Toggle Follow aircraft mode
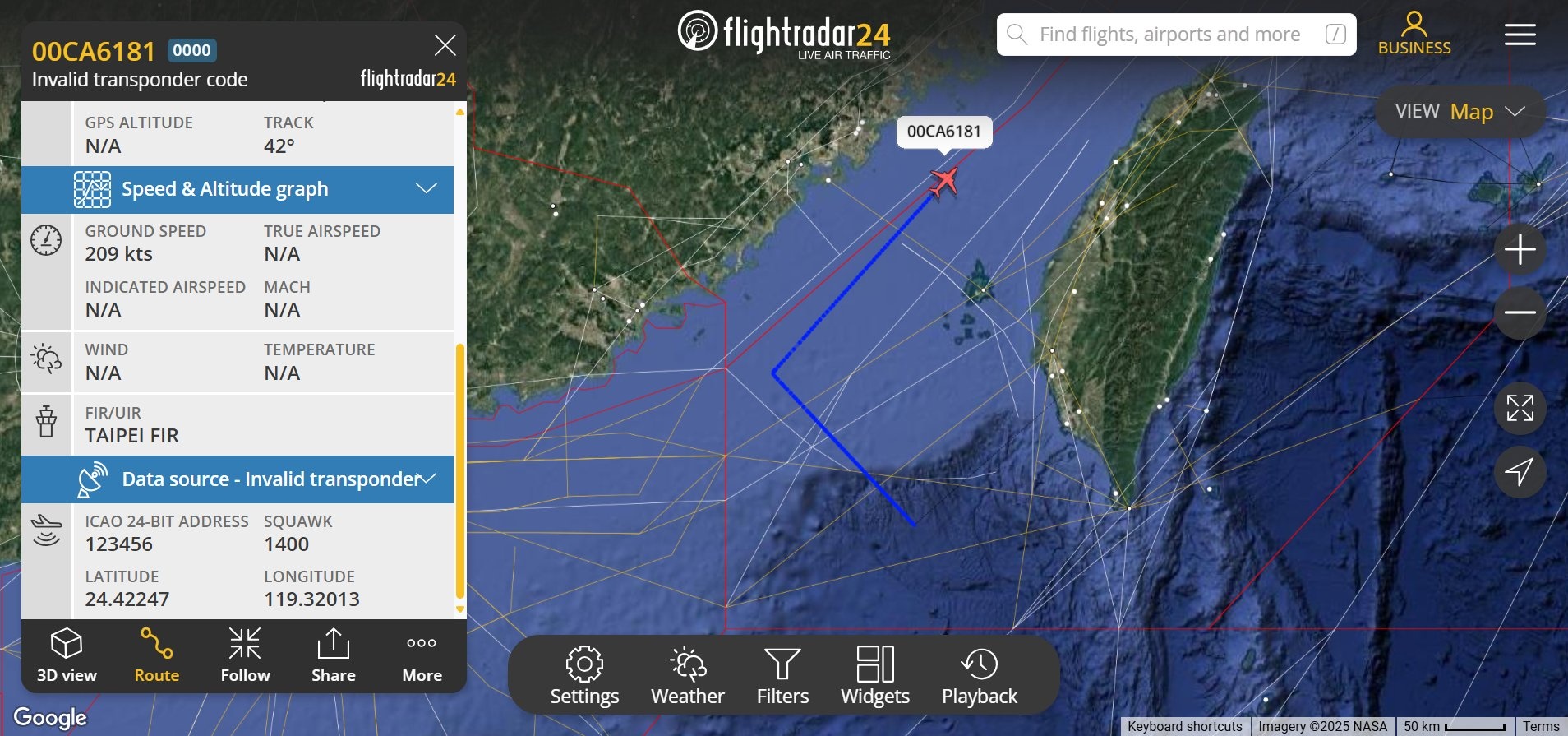 click(245, 655)
